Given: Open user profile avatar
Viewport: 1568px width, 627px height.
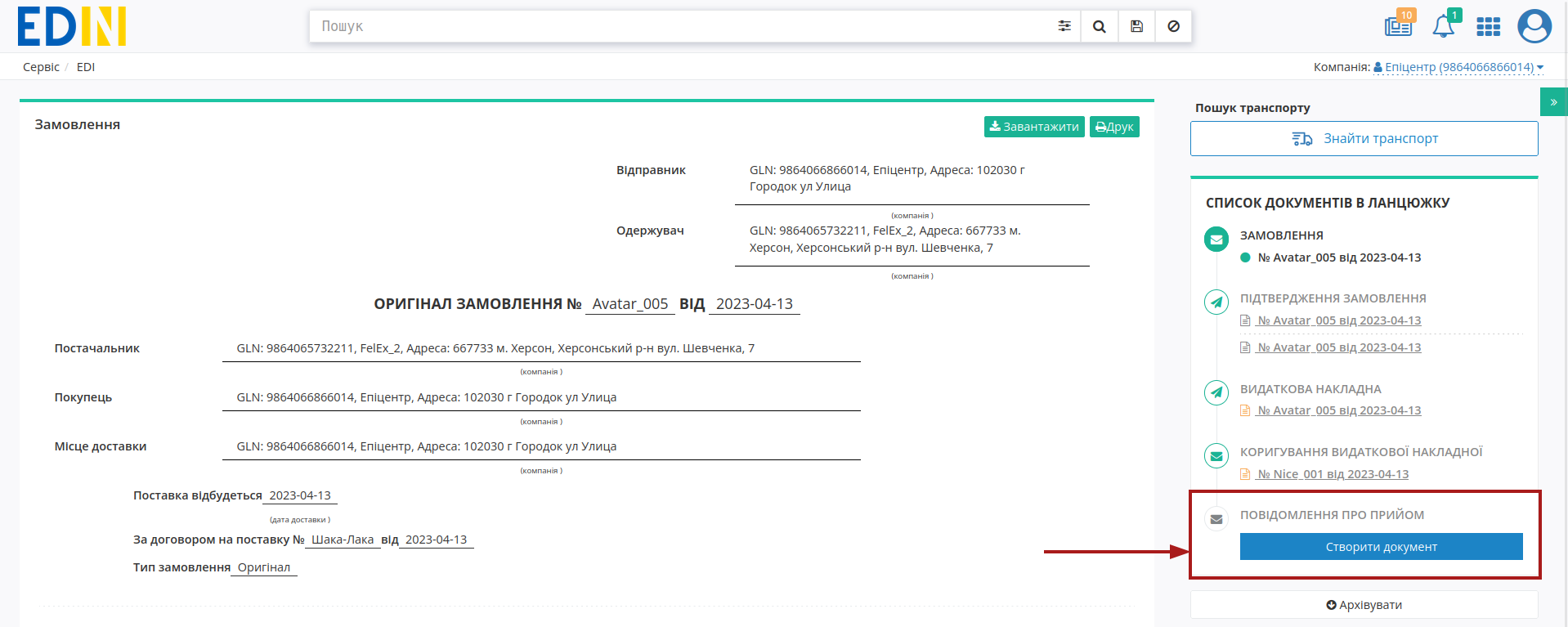Looking at the screenshot, I should click(x=1534, y=26).
